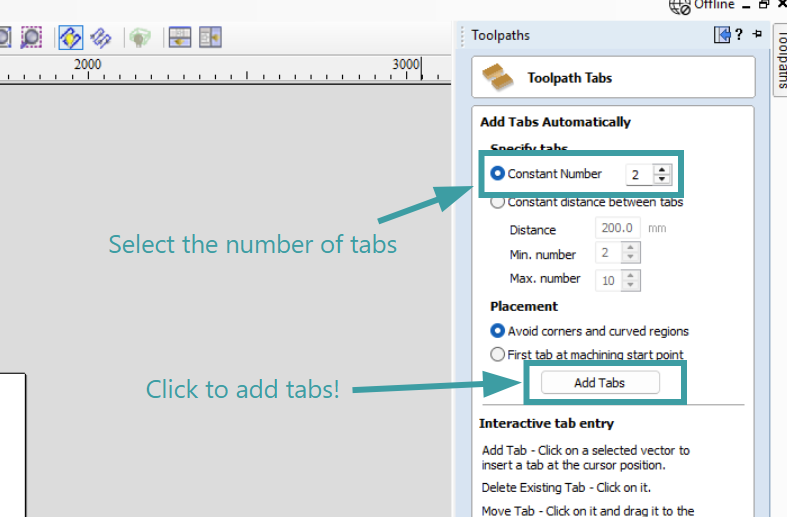Click the mm unit label
The width and height of the screenshot is (787, 517).
coord(657,228)
